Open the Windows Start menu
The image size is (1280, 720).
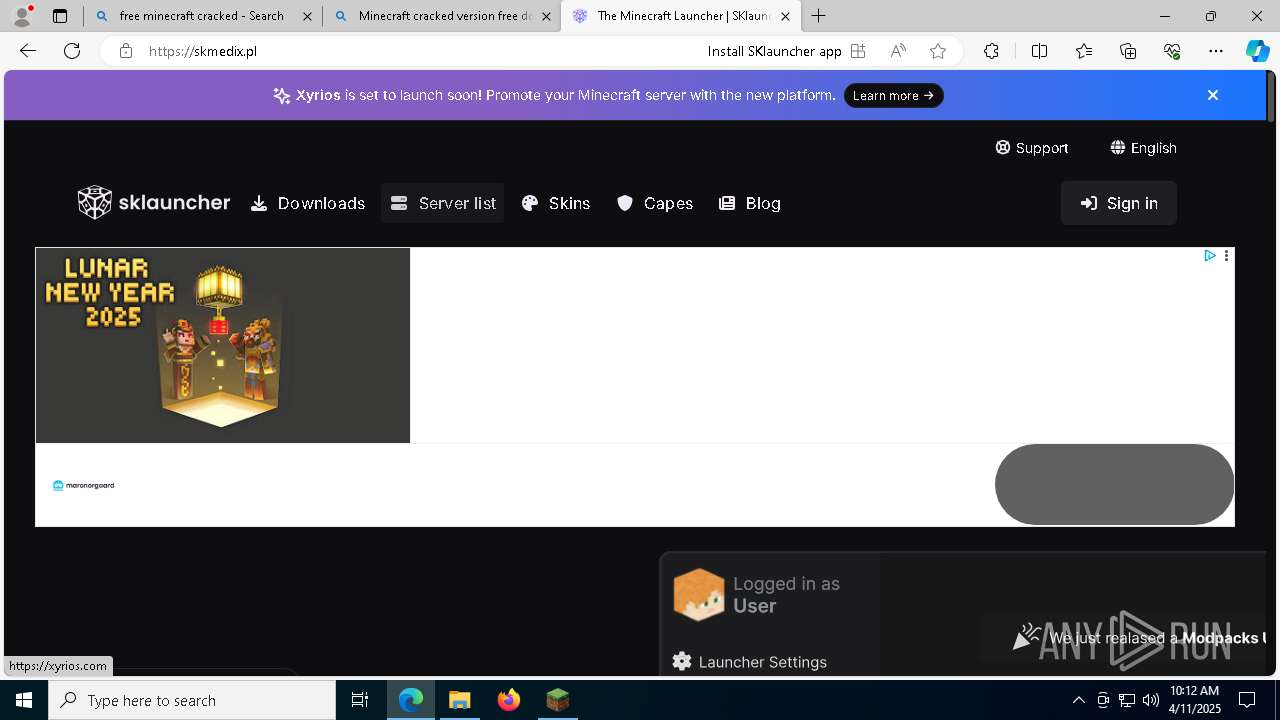pos(24,700)
